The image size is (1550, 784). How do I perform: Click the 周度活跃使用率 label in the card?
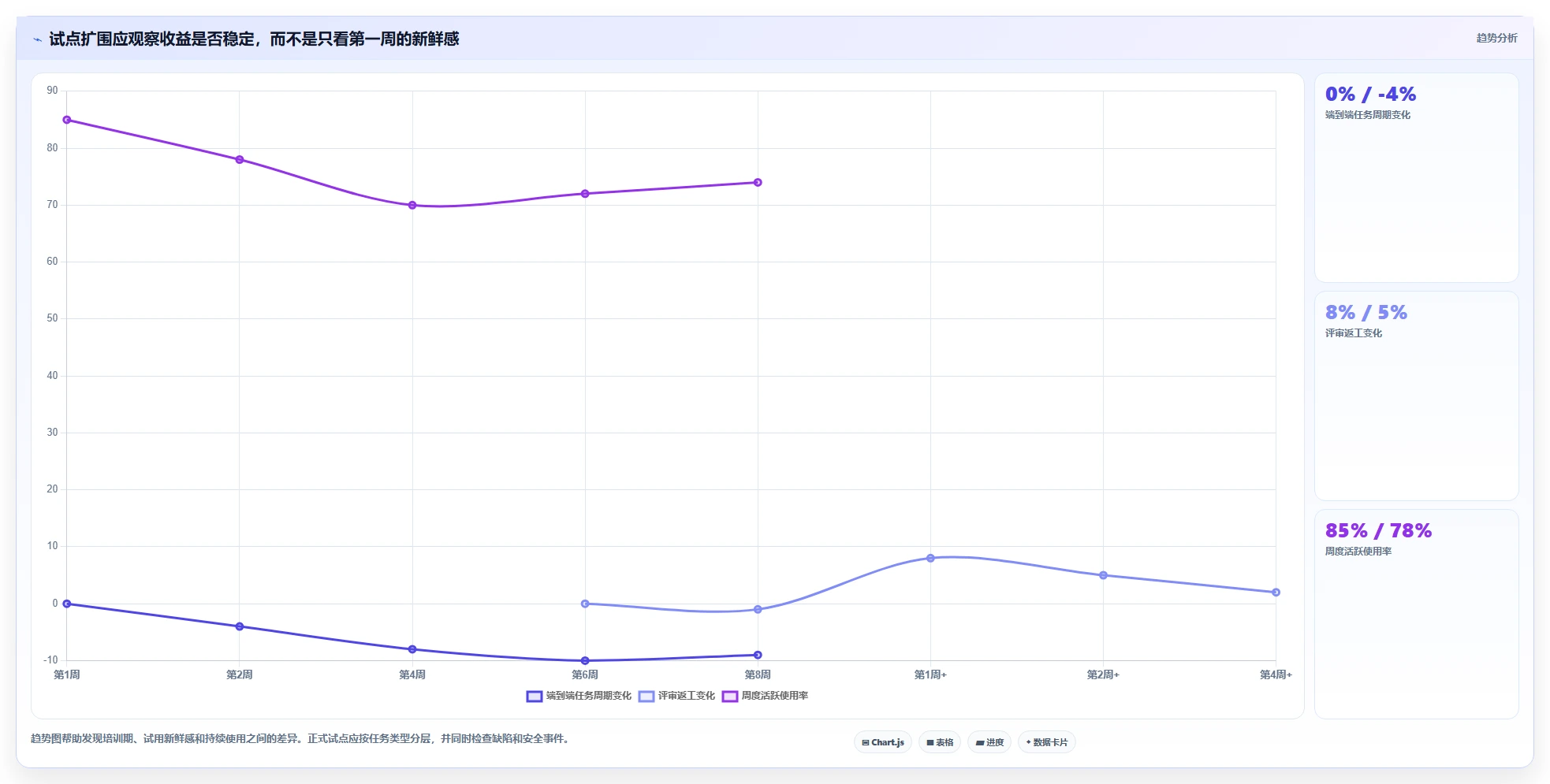(1358, 552)
